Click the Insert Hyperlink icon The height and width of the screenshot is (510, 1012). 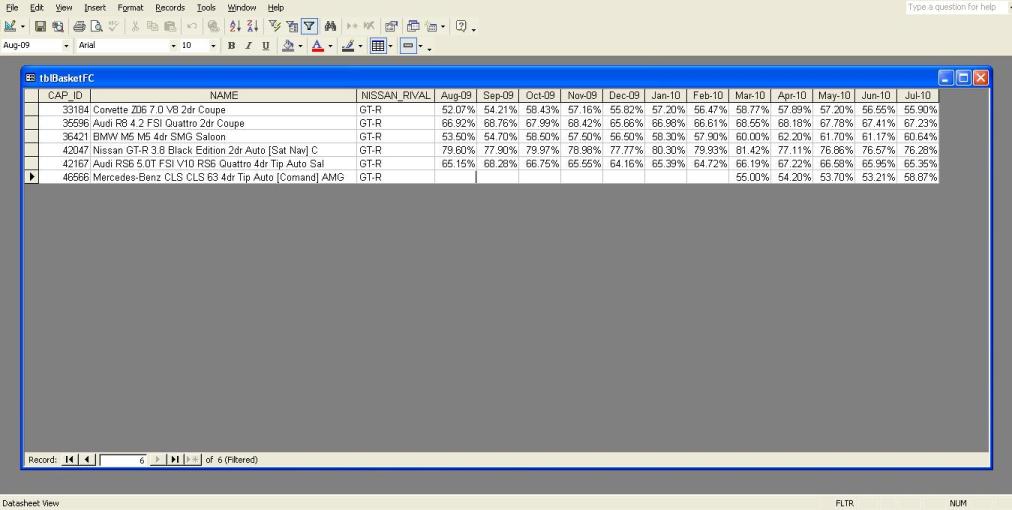point(213,26)
